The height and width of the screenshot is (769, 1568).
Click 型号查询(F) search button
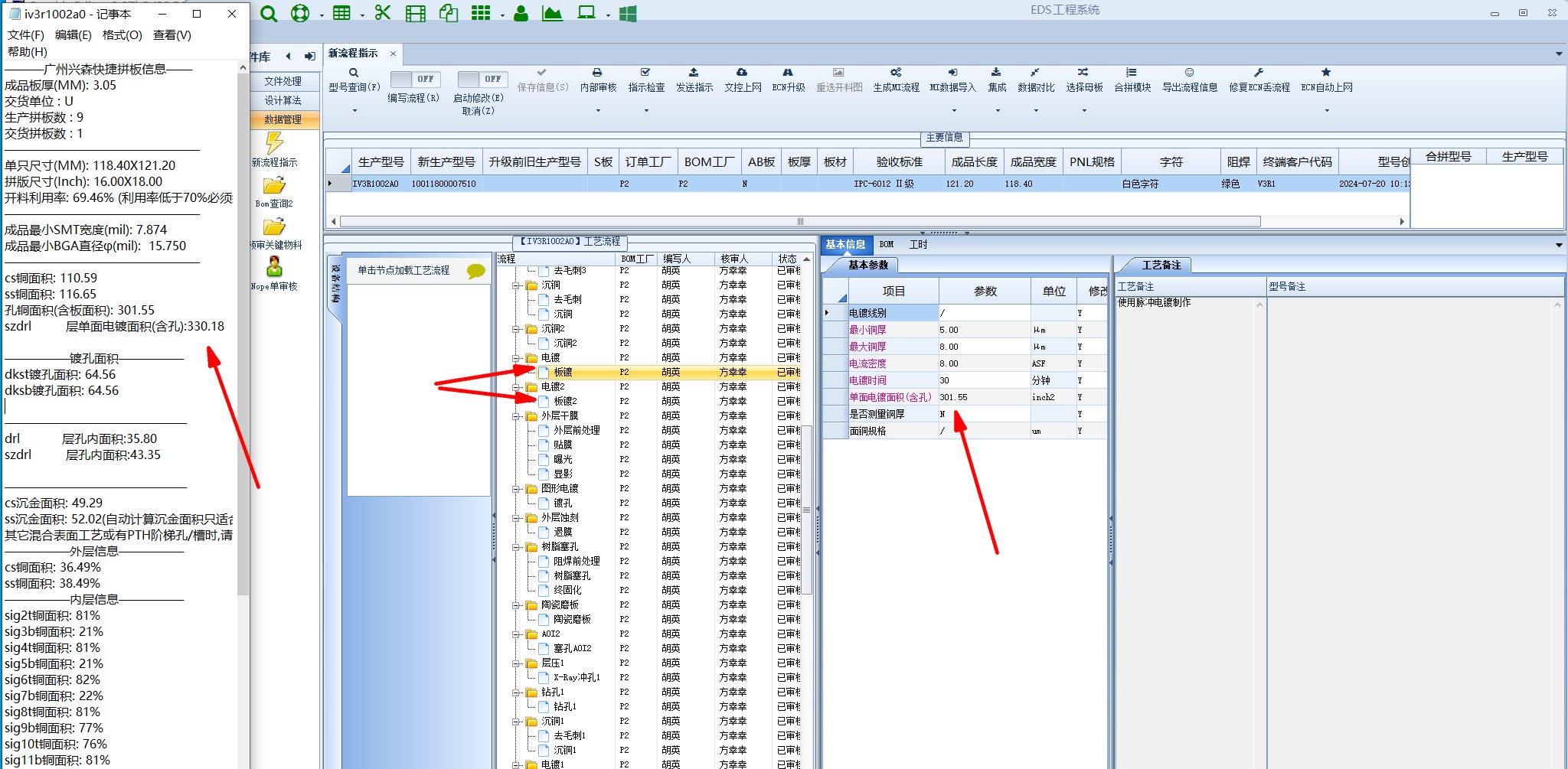[x=354, y=80]
